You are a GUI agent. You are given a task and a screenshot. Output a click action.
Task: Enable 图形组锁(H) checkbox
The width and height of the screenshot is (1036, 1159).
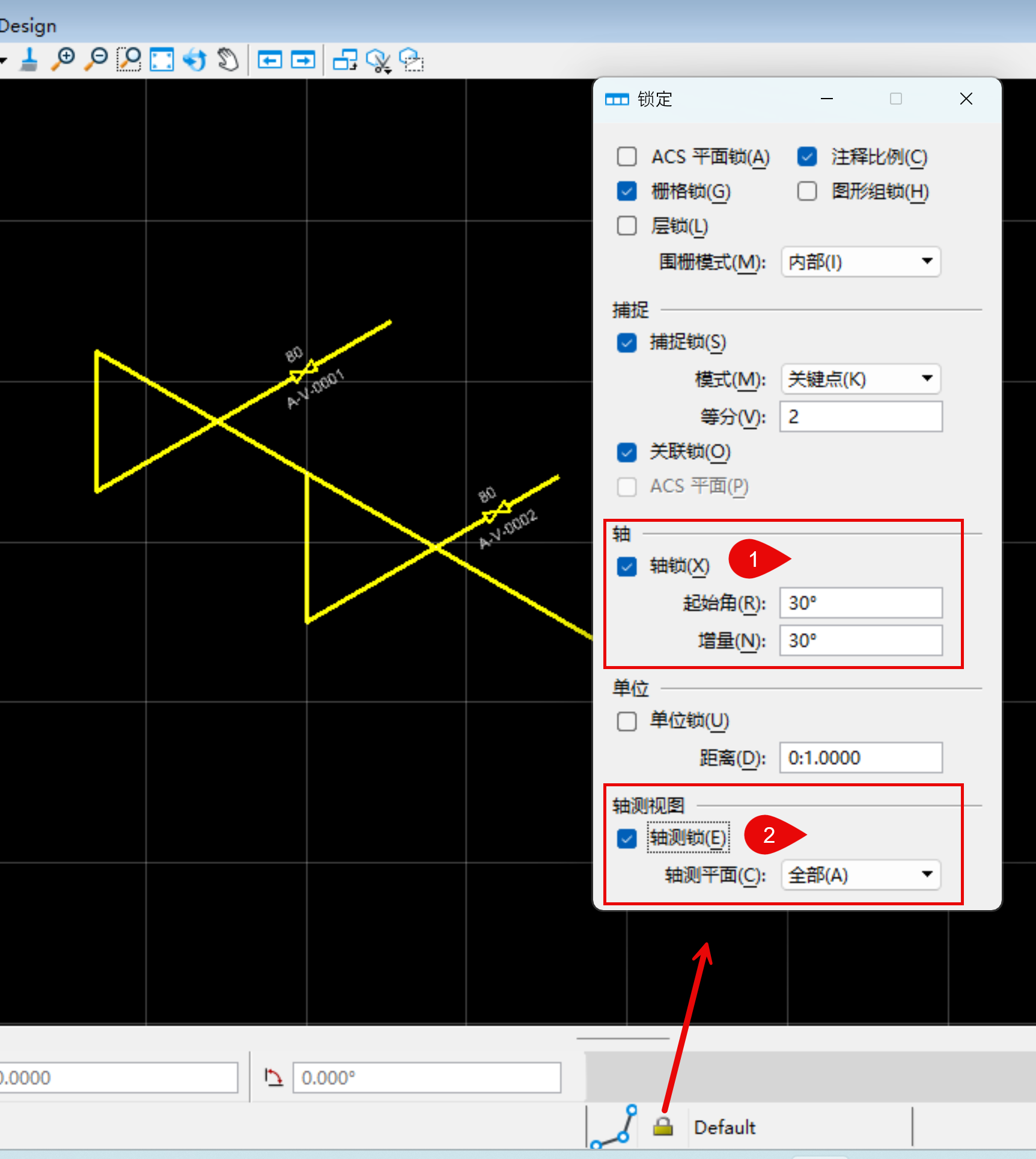[807, 191]
